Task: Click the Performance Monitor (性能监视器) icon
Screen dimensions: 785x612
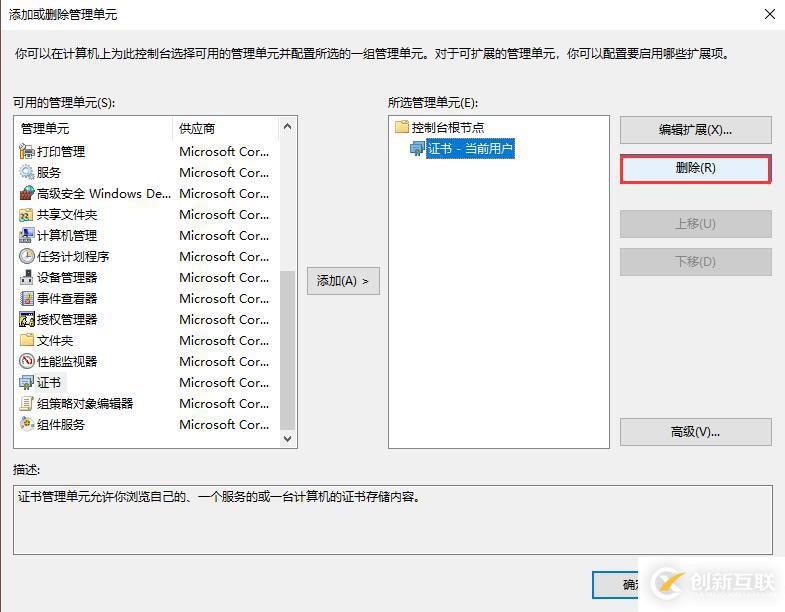Action: [x=26, y=362]
